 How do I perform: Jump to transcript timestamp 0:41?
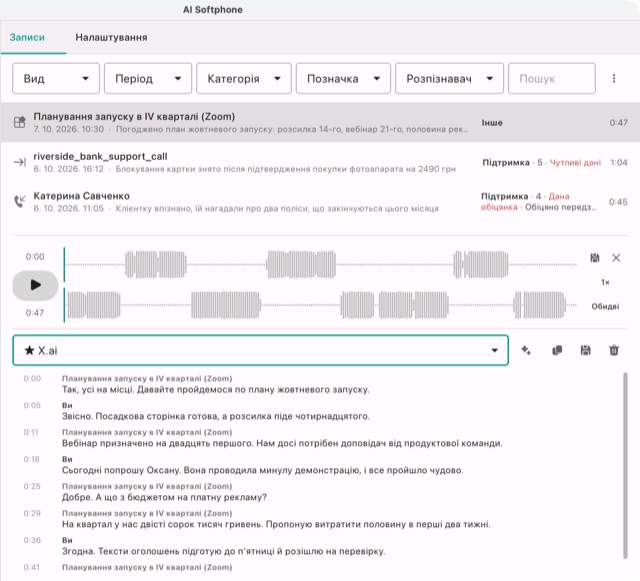click(31, 567)
